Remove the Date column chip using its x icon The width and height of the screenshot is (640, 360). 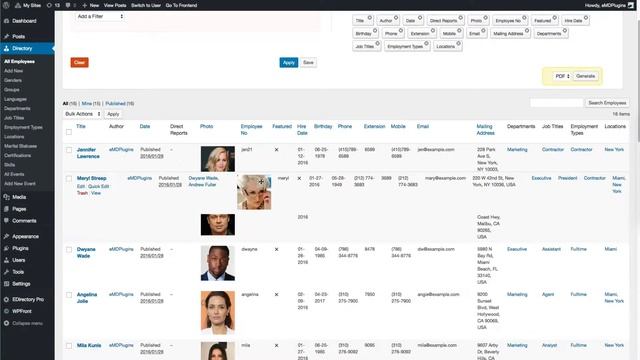(420, 18)
